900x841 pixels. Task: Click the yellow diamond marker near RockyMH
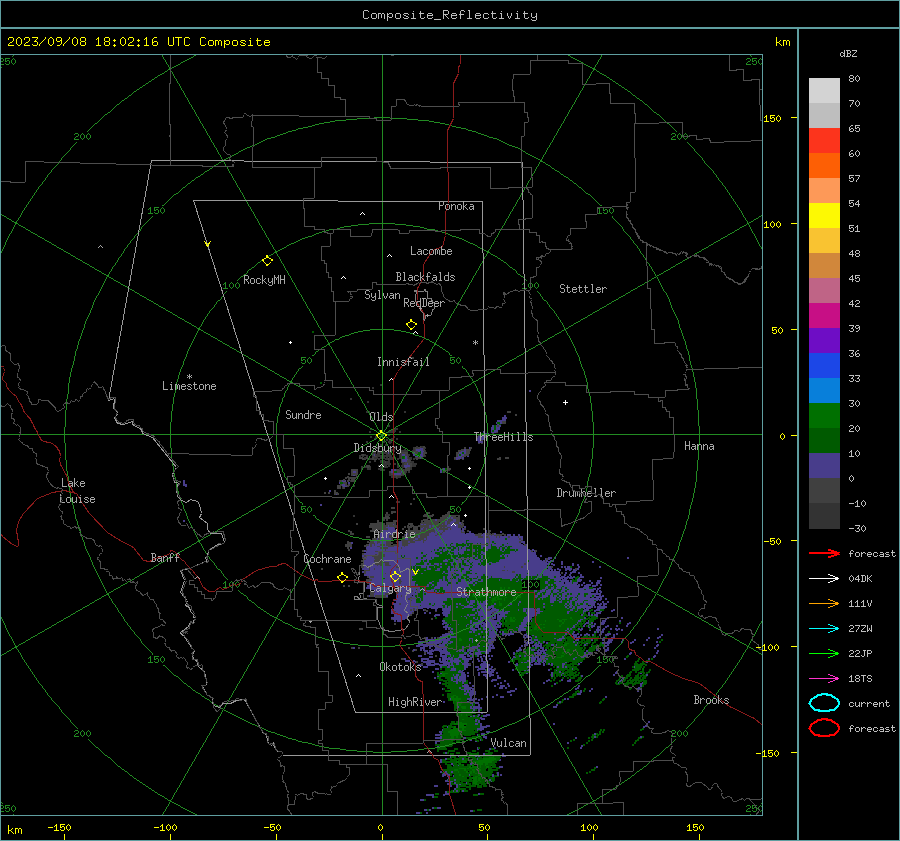point(267,261)
